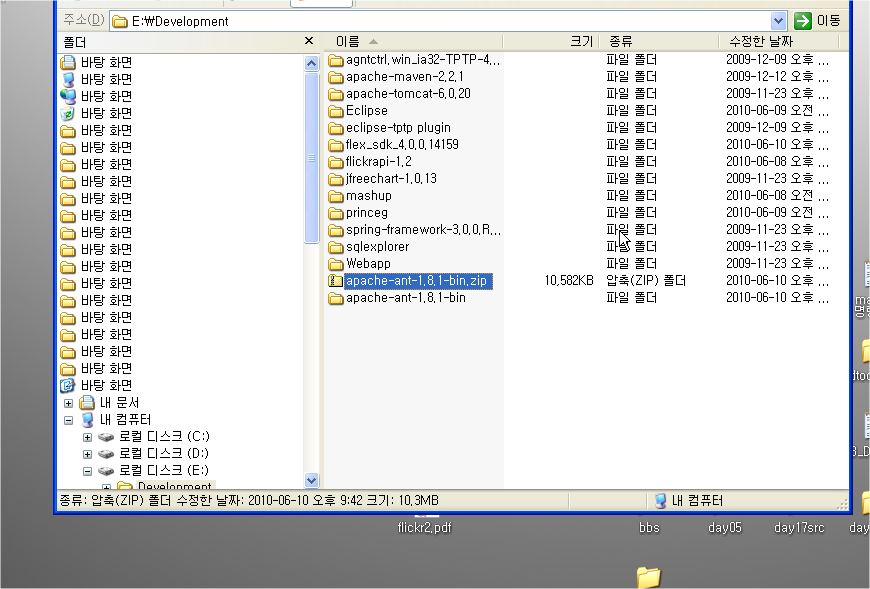The image size is (870, 589).
Task: Select the flex_sdk_4.0.0.14159 folder icon
Action: click(335, 145)
